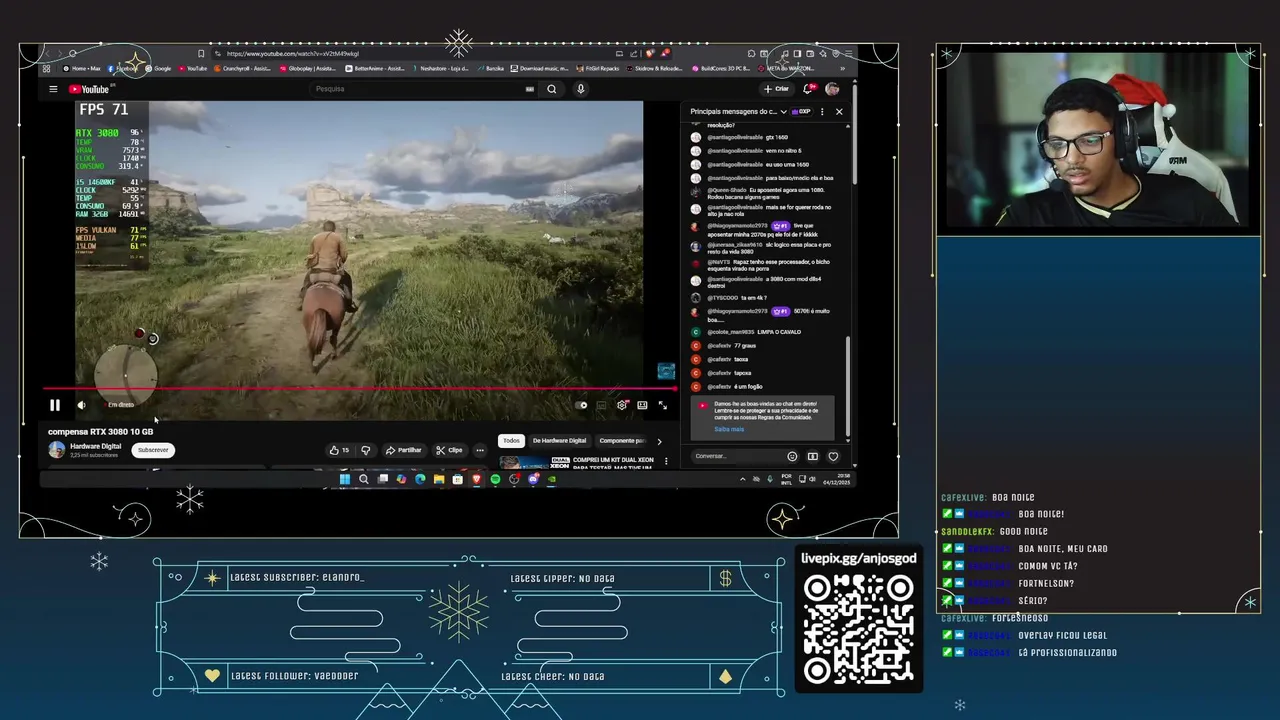Screen dimensions: 1280x720
Task: Click @cafextv in 'é um fogão' message
Action: (719, 387)
